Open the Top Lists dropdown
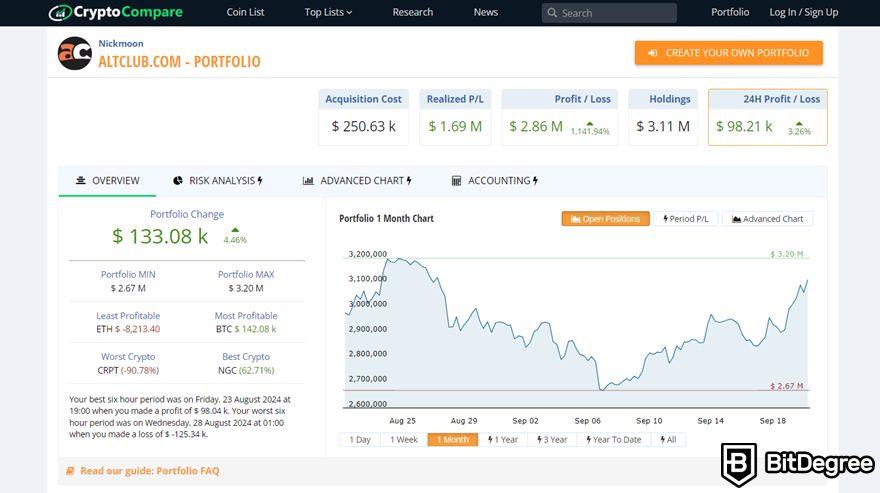The width and height of the screenshot is (880, 493). click(328, 12)
